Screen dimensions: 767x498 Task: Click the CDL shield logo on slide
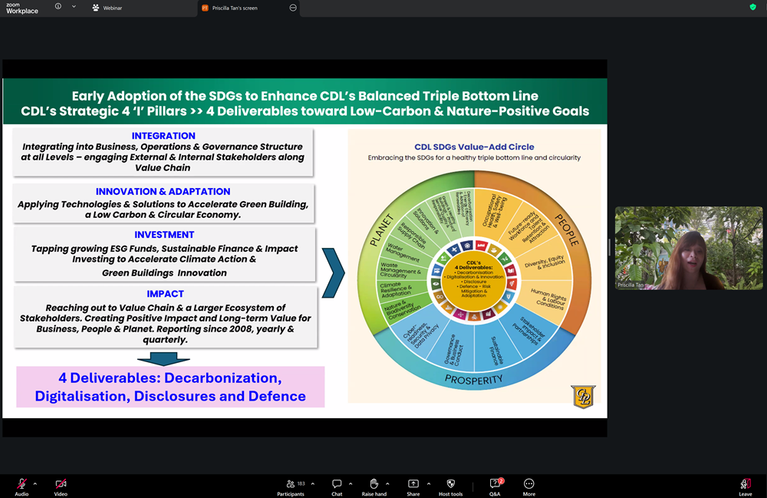(x=583, y=396)
